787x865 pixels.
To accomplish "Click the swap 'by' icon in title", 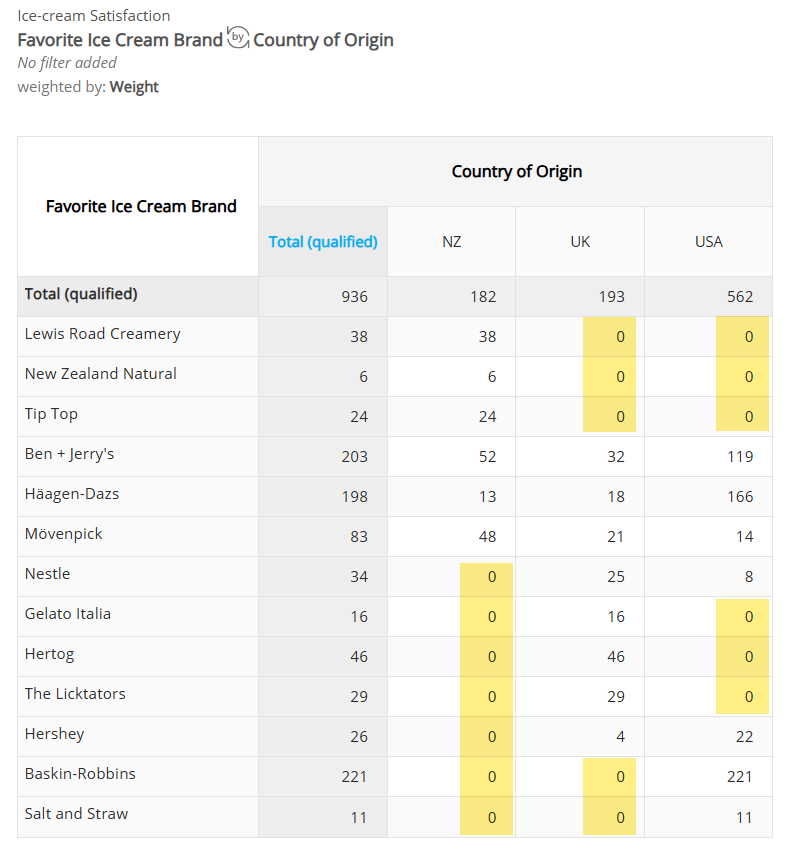I will [238, 38].
